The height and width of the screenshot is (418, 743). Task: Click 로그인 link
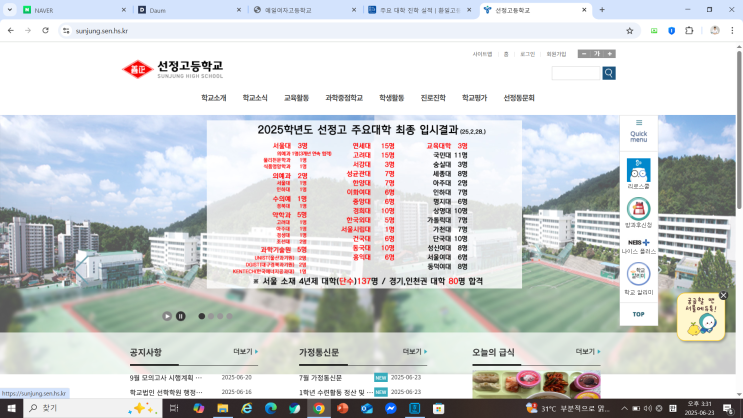(527, 55)
